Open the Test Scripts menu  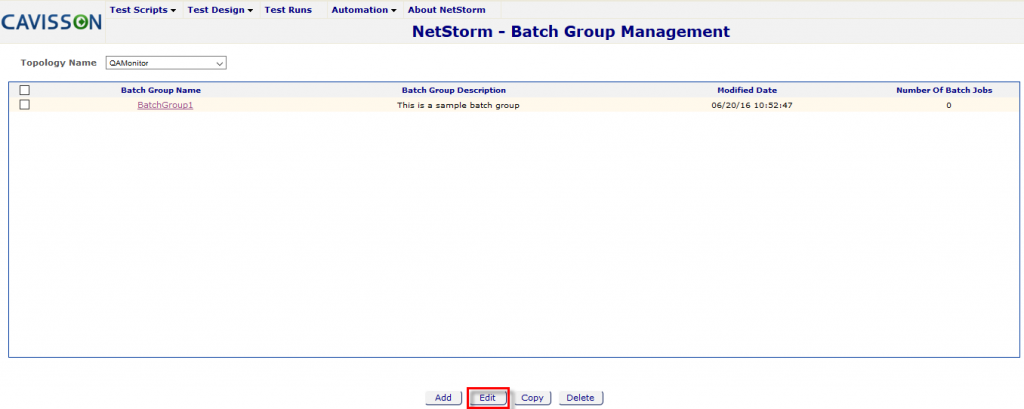point(143,10)
